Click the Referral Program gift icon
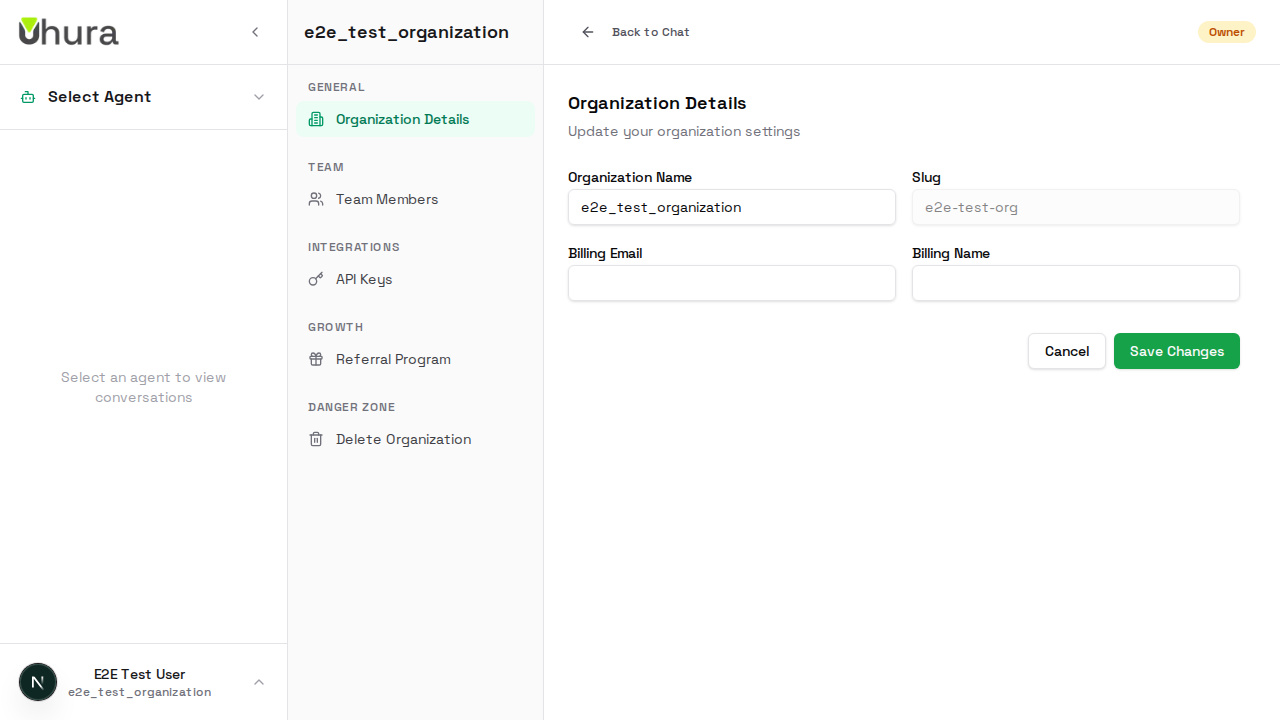1280x720 pixels. [316, 359]
